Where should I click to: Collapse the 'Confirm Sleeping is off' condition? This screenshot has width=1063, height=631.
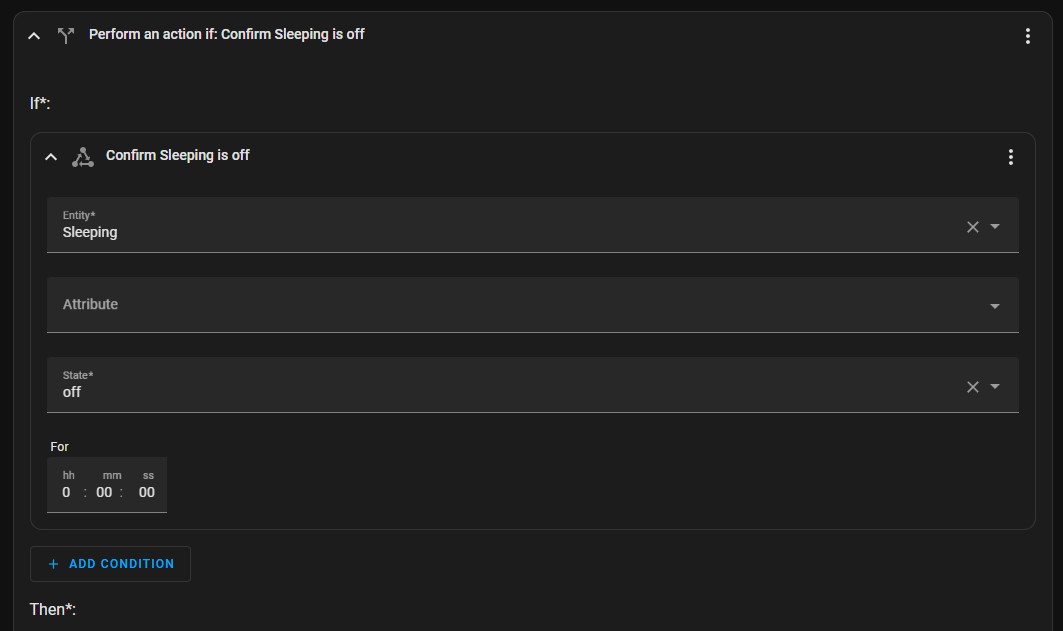click(x=51, y=156)
